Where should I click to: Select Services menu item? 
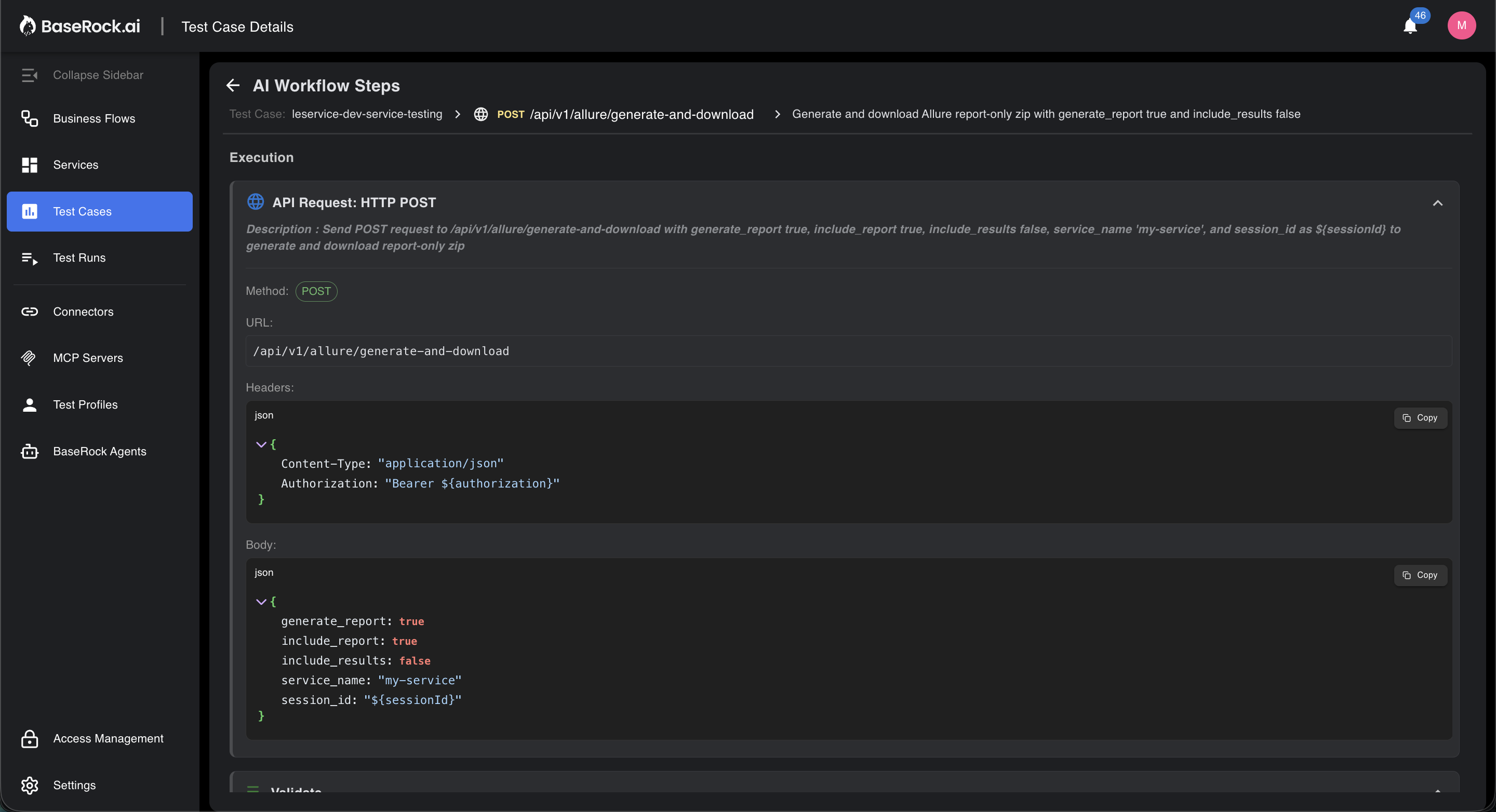75,165
